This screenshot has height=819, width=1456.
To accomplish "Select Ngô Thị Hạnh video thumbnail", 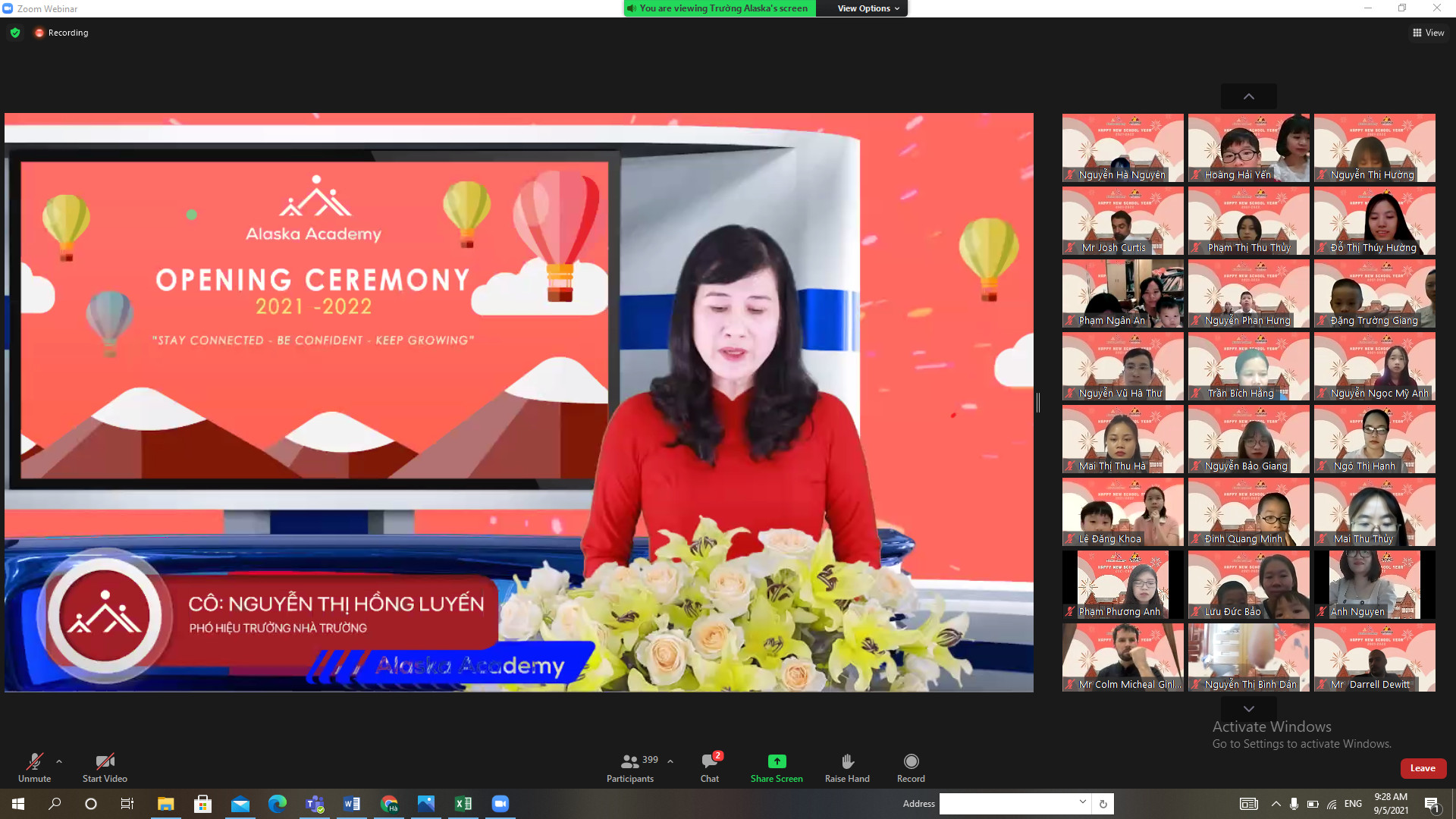I will (x=1375, y=439).
